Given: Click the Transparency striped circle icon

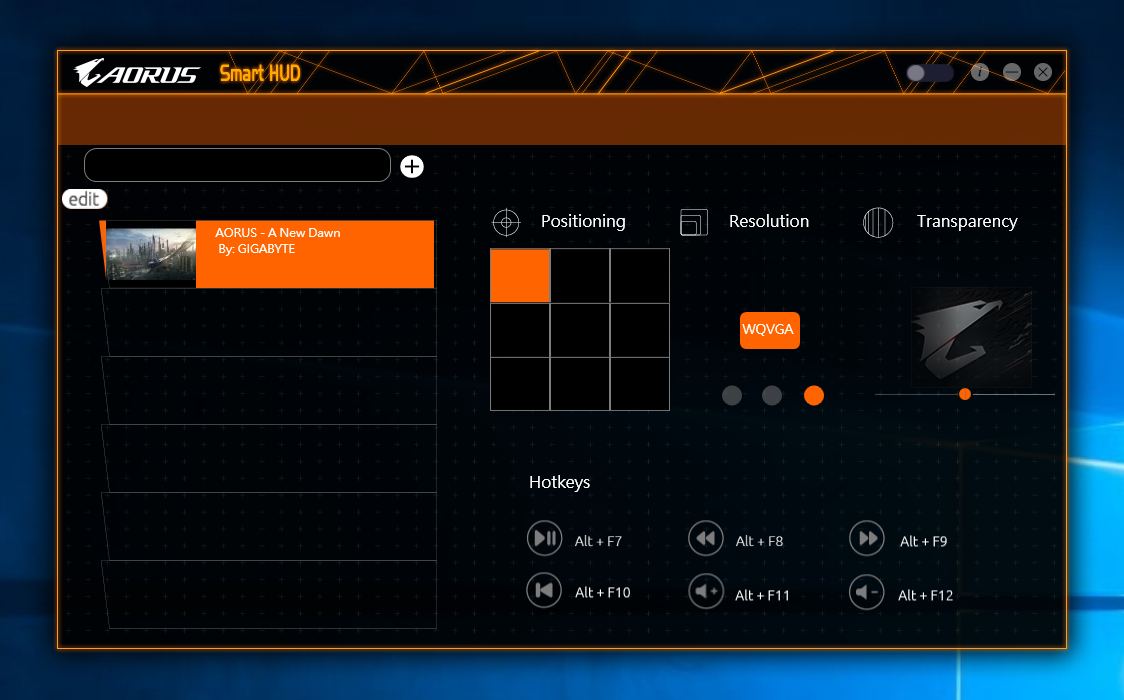Looking at the screenshot, I should pyautogui.click(x=878, y=222).
